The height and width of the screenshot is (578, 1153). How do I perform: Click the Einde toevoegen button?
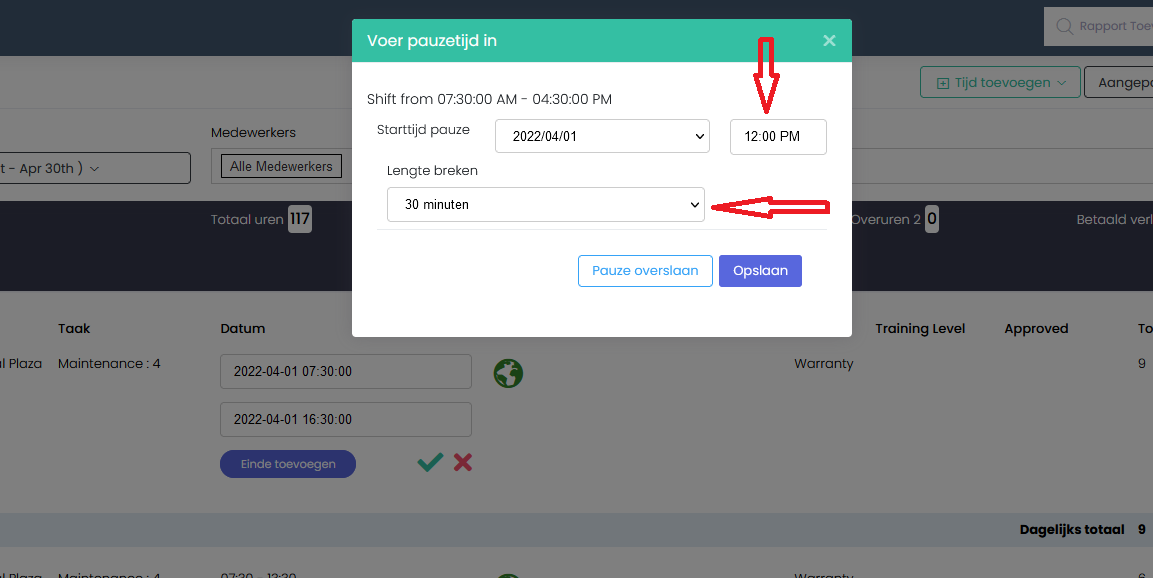pyautogui.click(x=288, y=464)
